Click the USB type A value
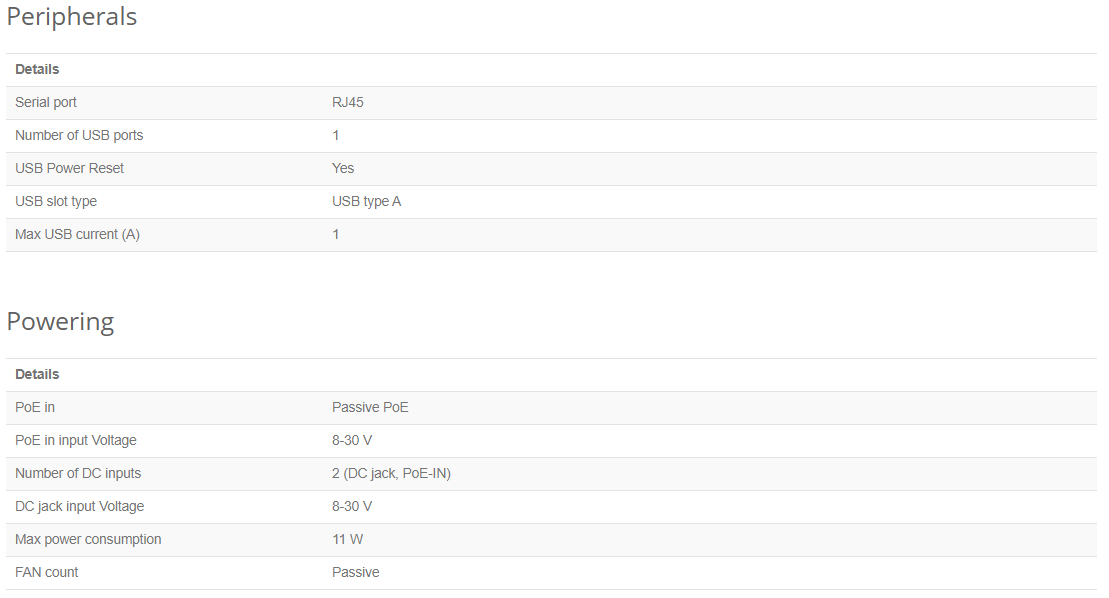 point(366,201)
